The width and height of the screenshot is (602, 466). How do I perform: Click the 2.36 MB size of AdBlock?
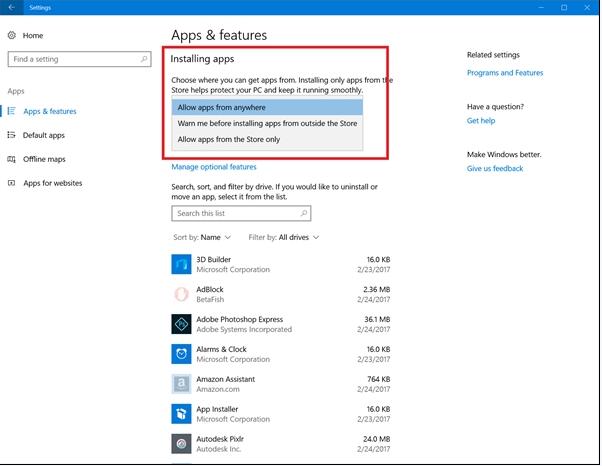point(377,289)
